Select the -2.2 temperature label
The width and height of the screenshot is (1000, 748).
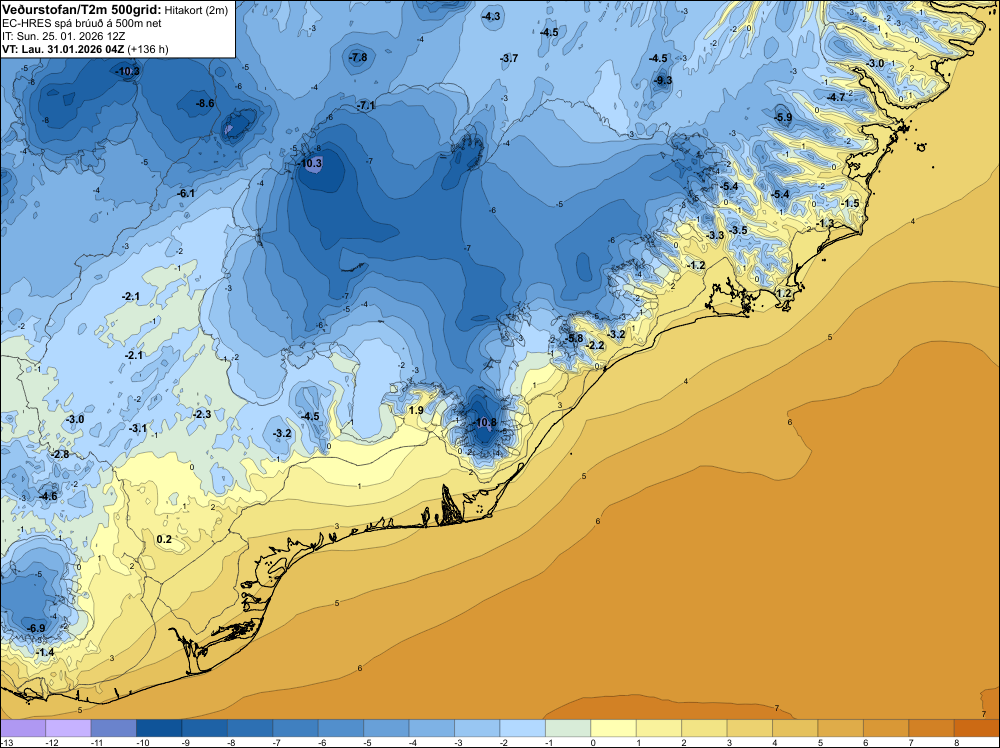[x=594, y=346]
